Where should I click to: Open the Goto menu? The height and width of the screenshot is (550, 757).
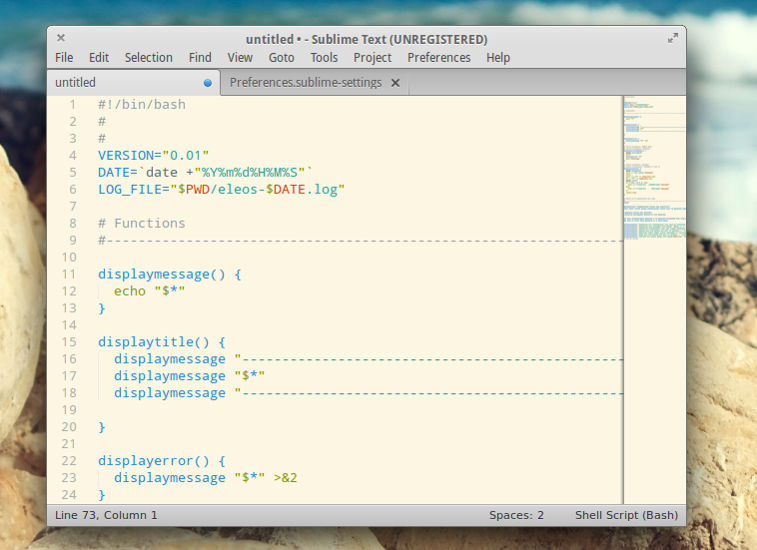point(281,57)
